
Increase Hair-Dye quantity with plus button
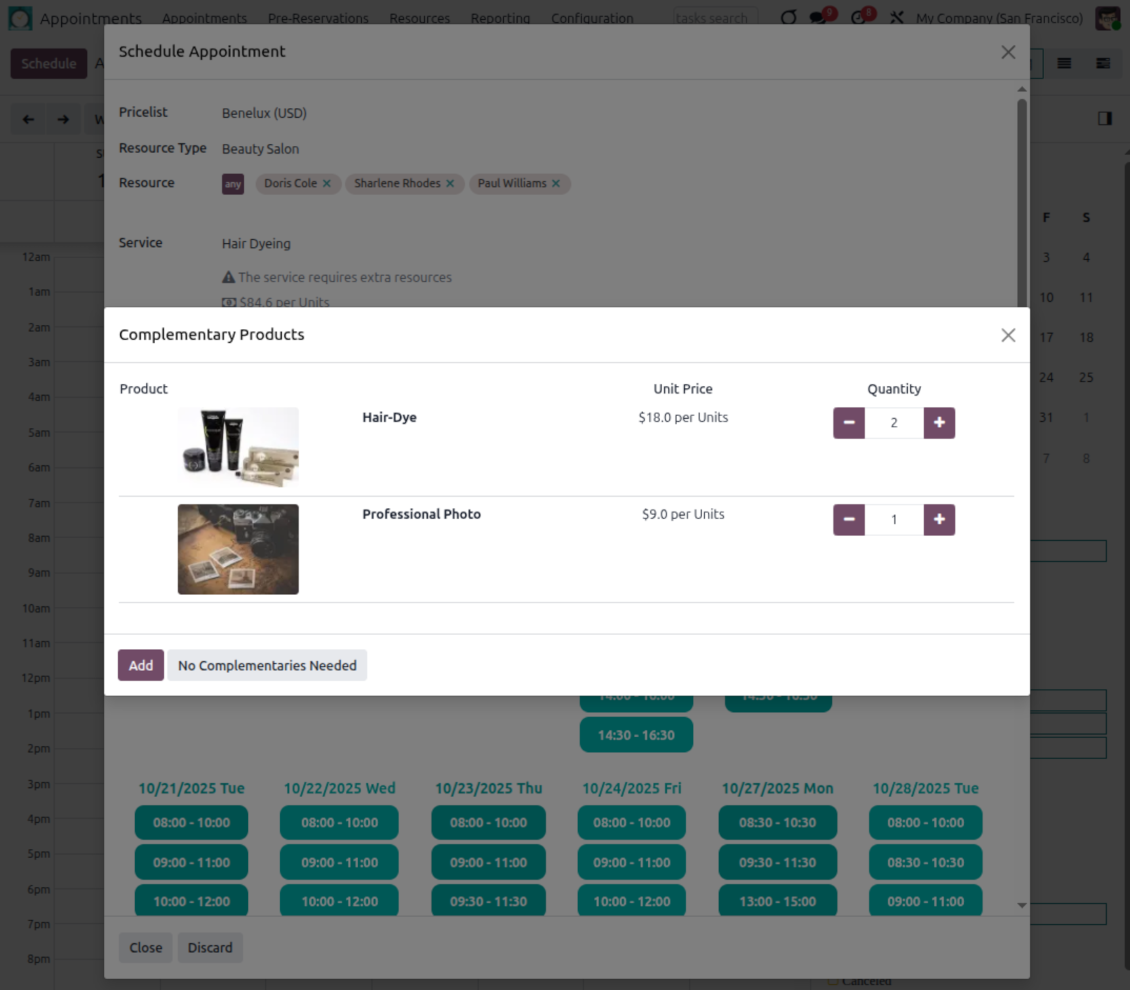coord(939,423)
